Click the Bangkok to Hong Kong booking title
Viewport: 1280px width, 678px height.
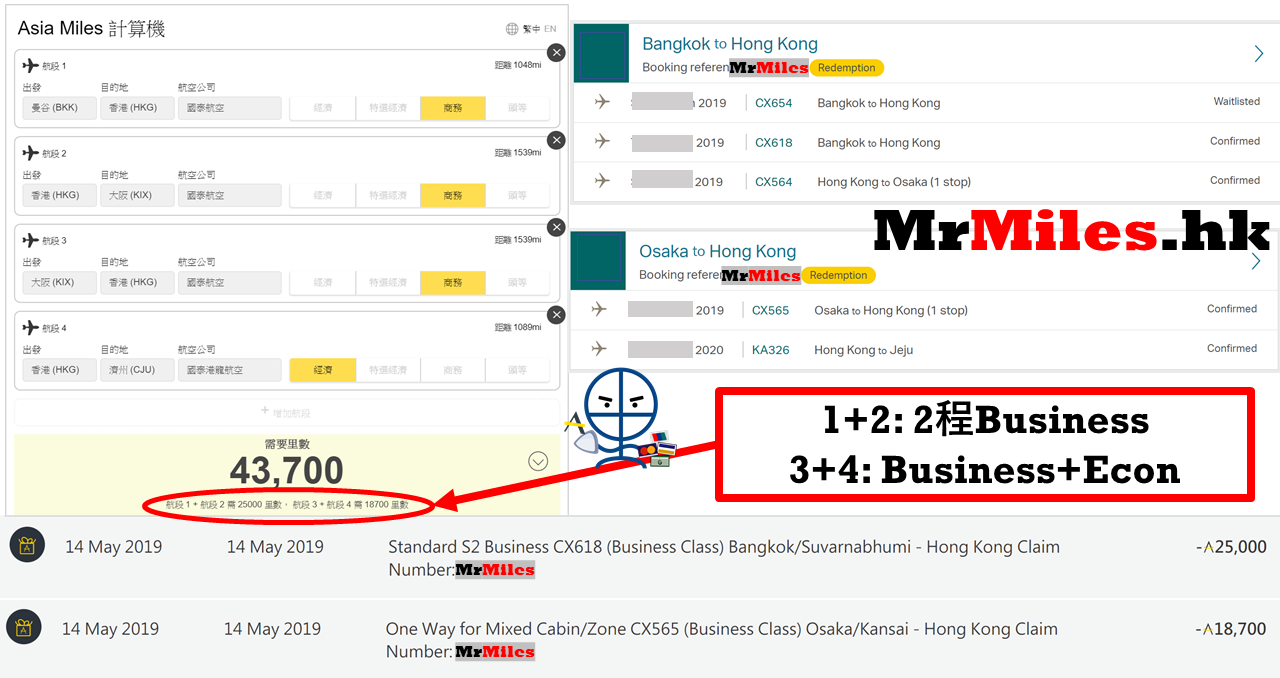730,44
